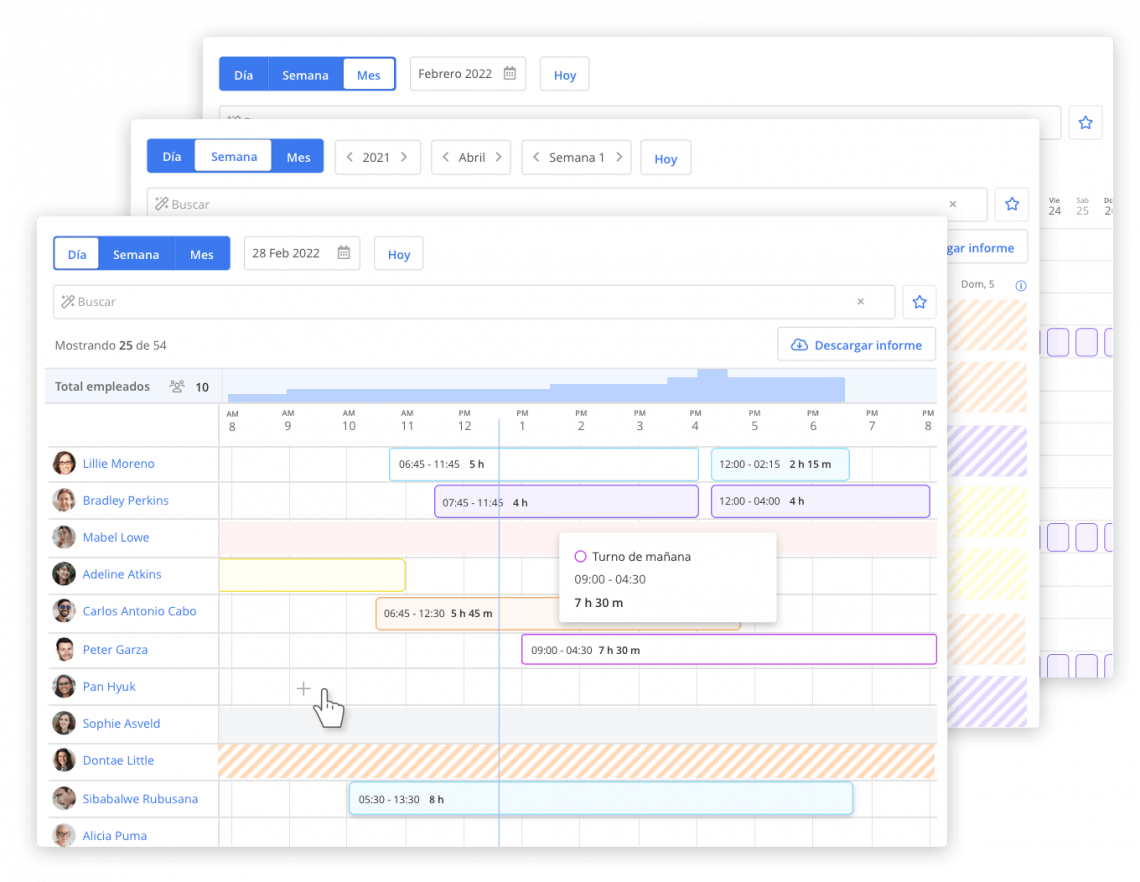The height and width of the screenshot is (882, 1140).
Task: Click the calendar icon in 28 Feb 2022 field
Action: (343, 253)
